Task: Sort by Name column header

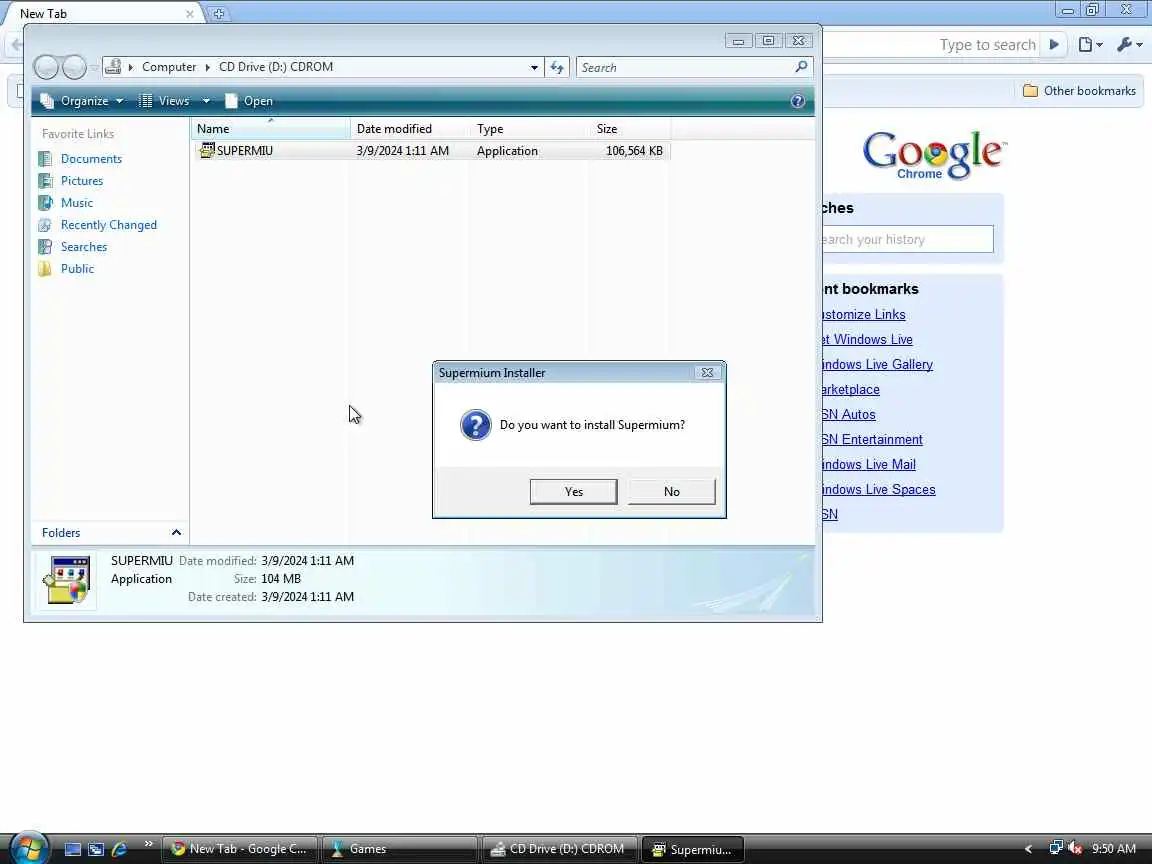Action: point(271,129)
